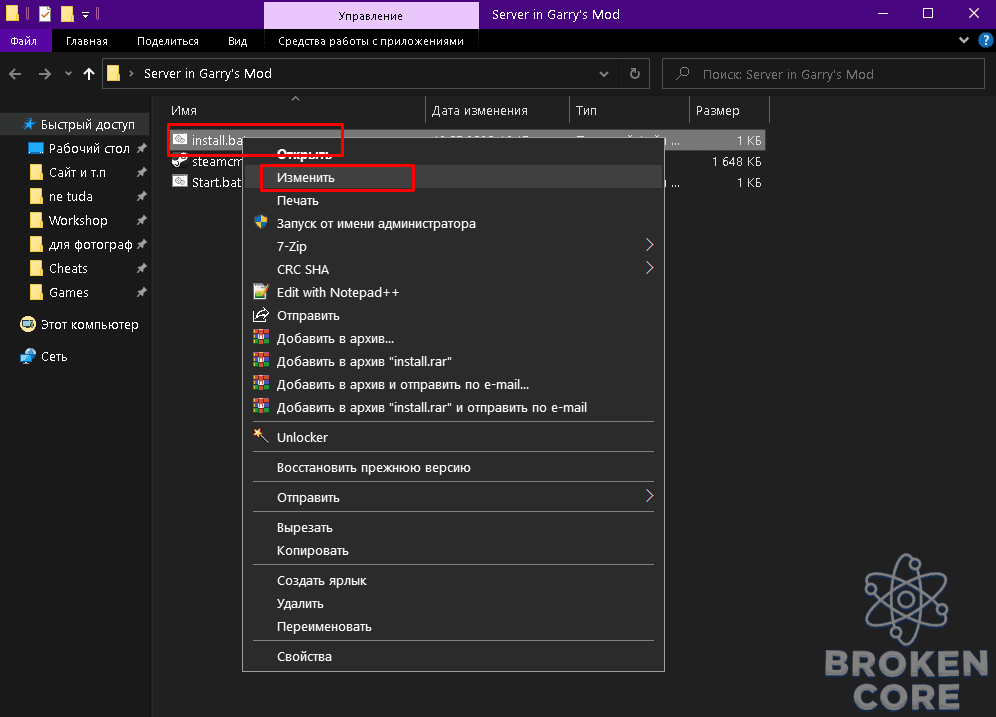Switch to the Вид ribbon tab
996x717 pixels.
pyautogui.click(x=238, y=41)
